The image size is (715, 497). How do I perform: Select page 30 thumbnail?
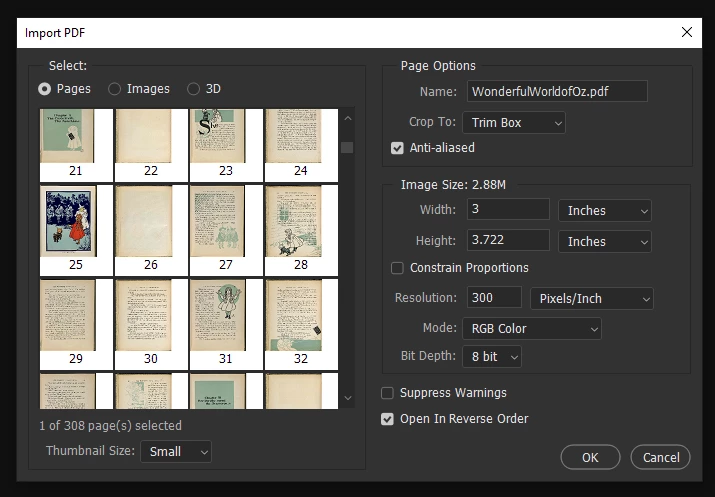(x=151, y=324)
